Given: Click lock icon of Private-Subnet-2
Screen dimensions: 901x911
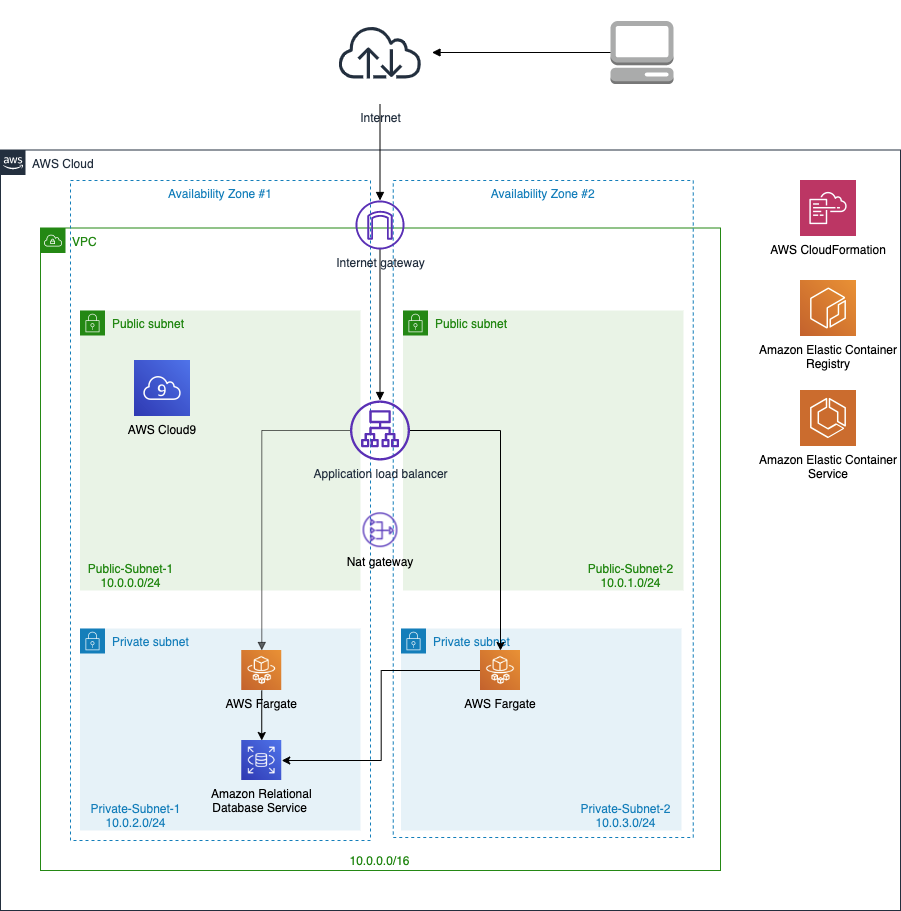Looking at the screenshot, I should click(x=414, y=641).
